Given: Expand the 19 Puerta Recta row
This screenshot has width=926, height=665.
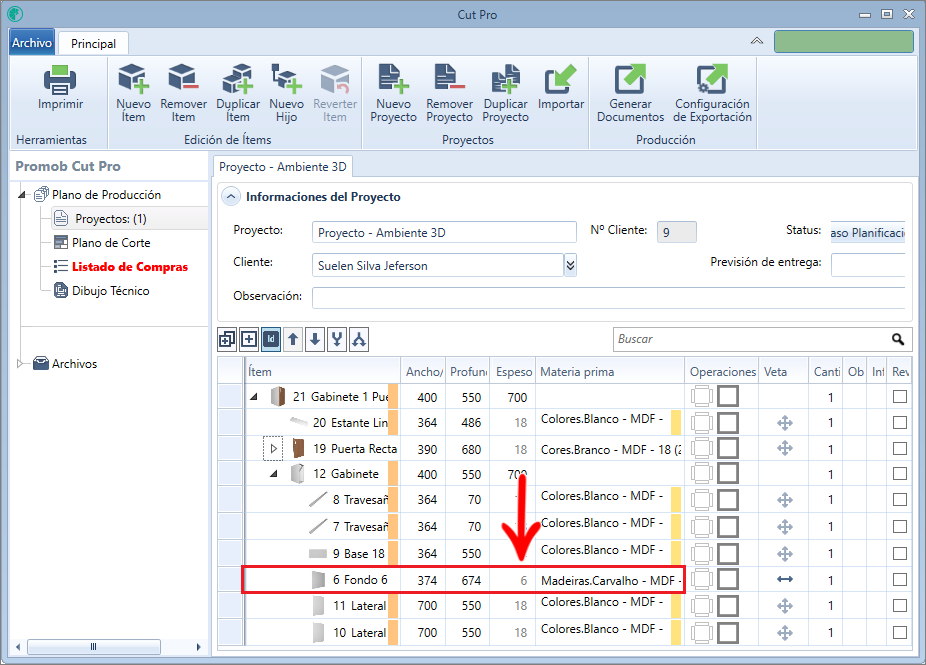Looking at the screenshot, I should [x=273, y=448].
